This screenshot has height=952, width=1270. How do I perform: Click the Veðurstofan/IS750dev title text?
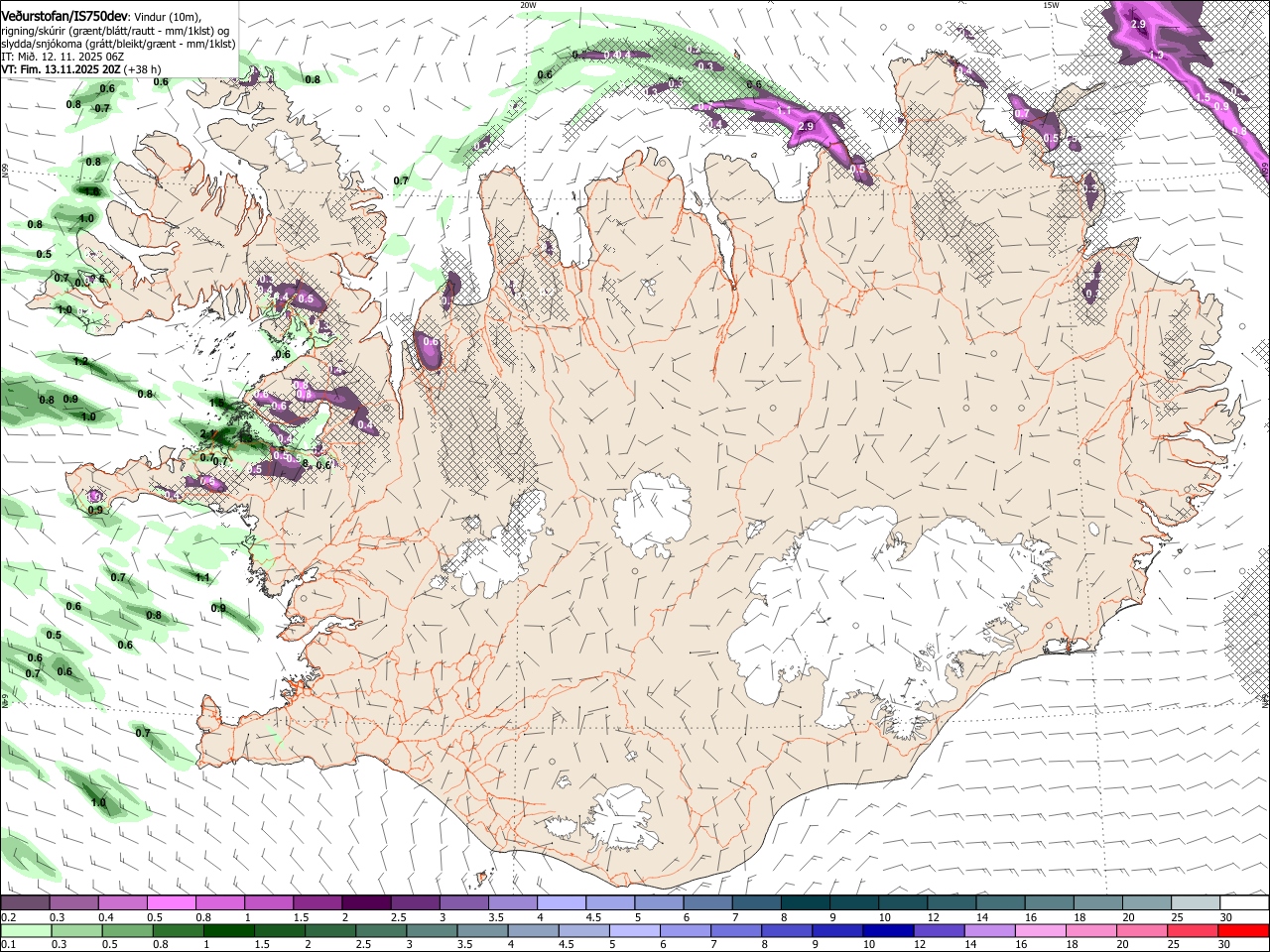(x=63, y=15)
